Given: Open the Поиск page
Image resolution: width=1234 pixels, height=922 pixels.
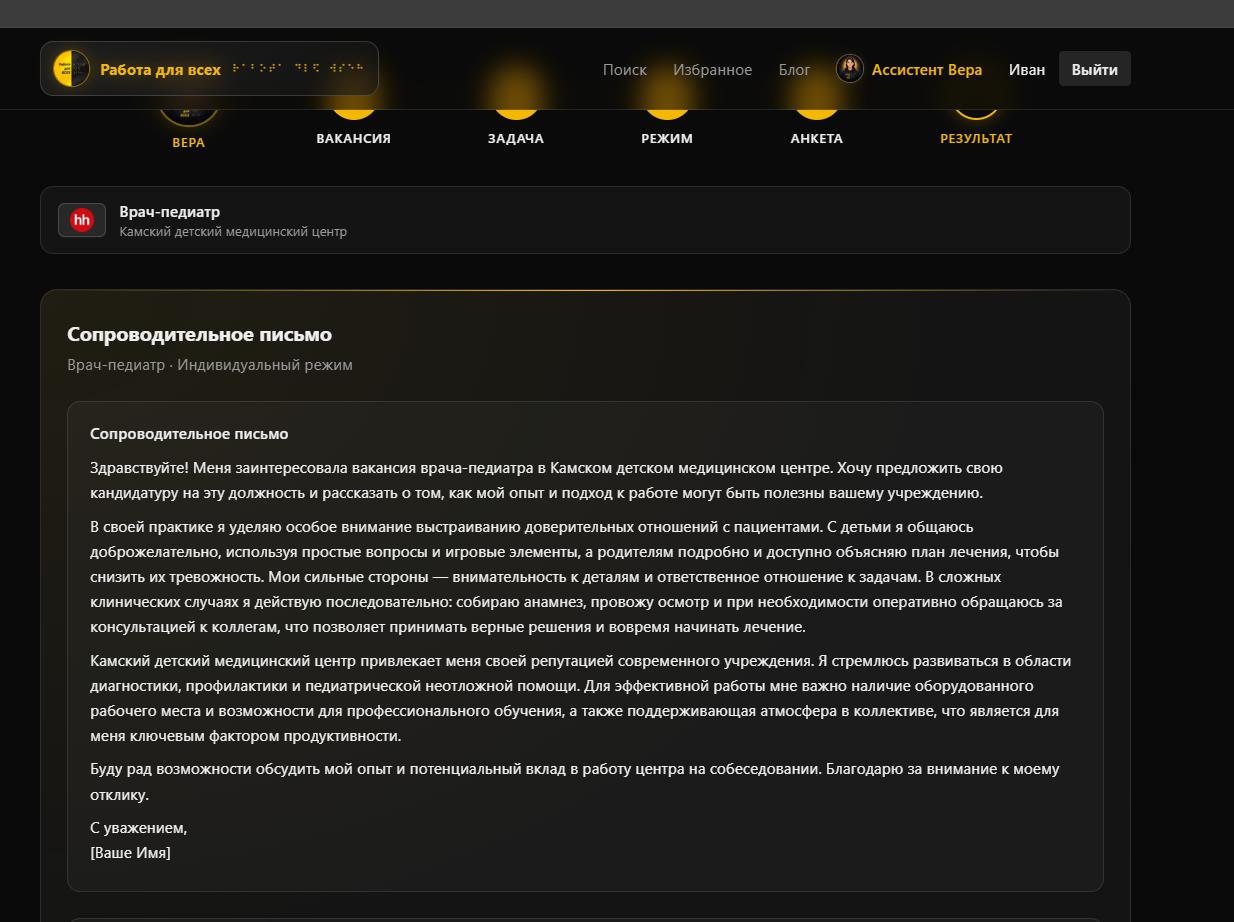Looking at the screenshot, I should click(x=625, y=69).
